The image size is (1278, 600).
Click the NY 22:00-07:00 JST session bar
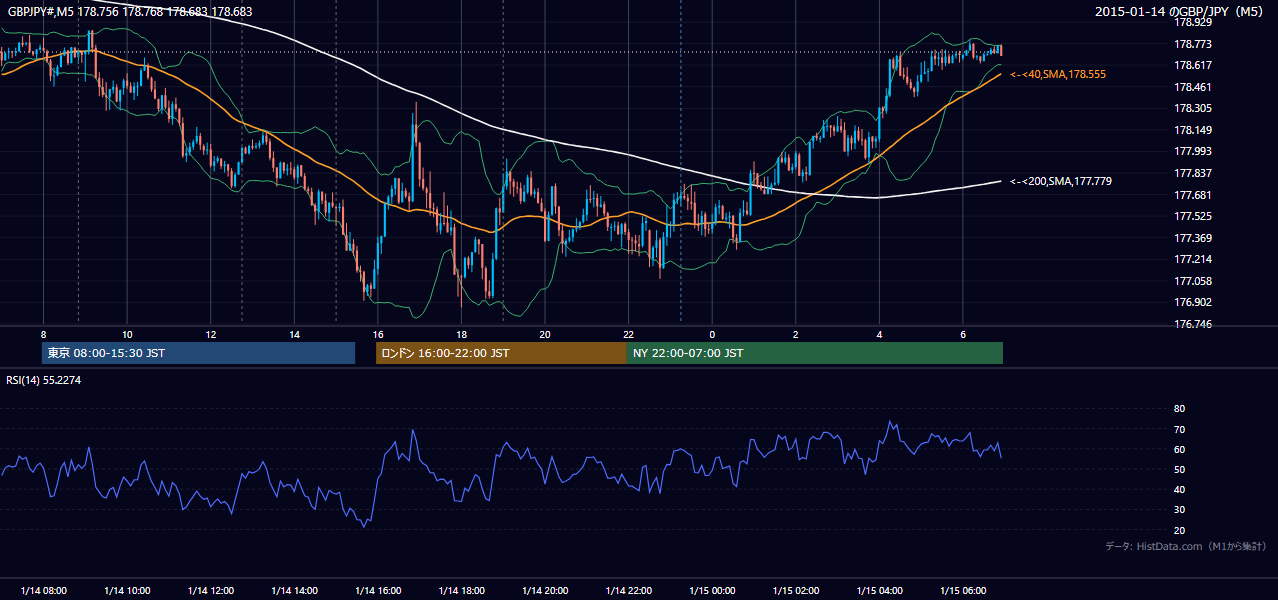tap(815, 353)
